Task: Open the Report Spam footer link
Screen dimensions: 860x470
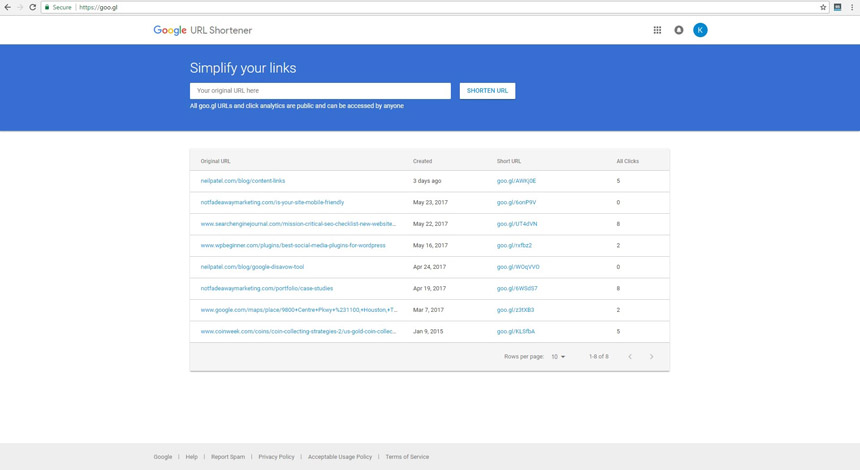Action: pos(228,457)
